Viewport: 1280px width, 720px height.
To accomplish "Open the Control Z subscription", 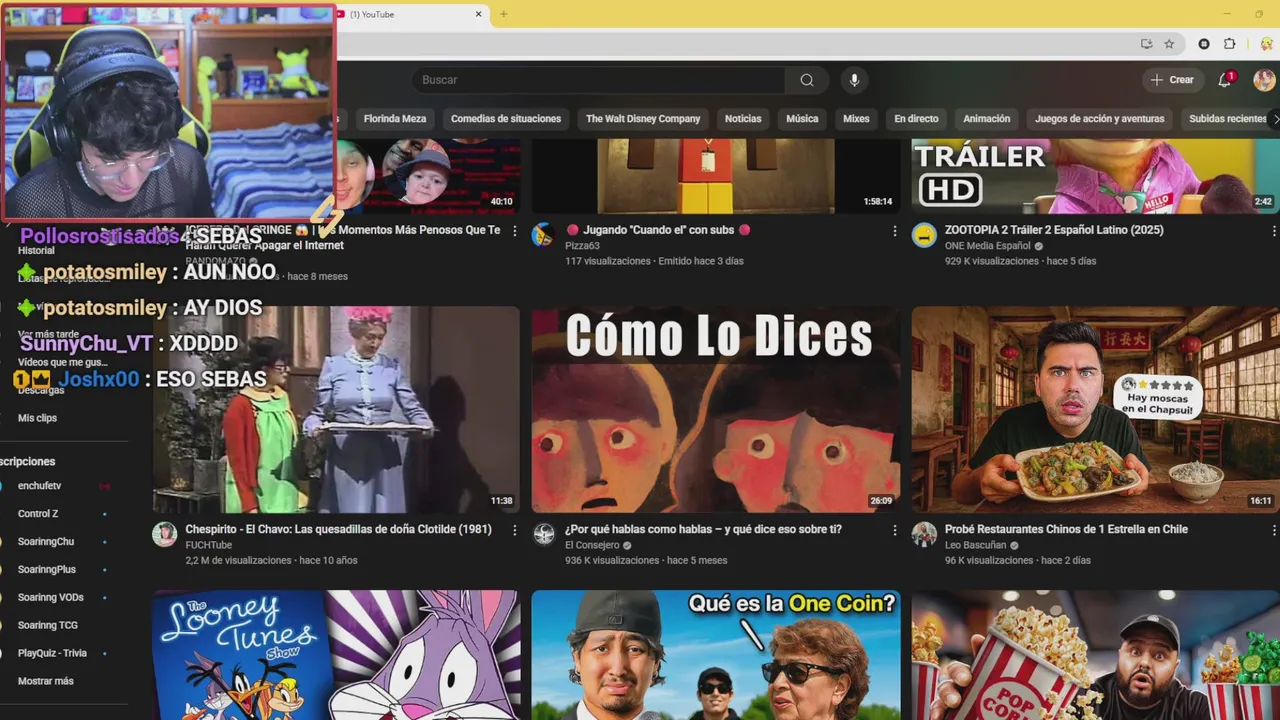I will click(38, 514).
